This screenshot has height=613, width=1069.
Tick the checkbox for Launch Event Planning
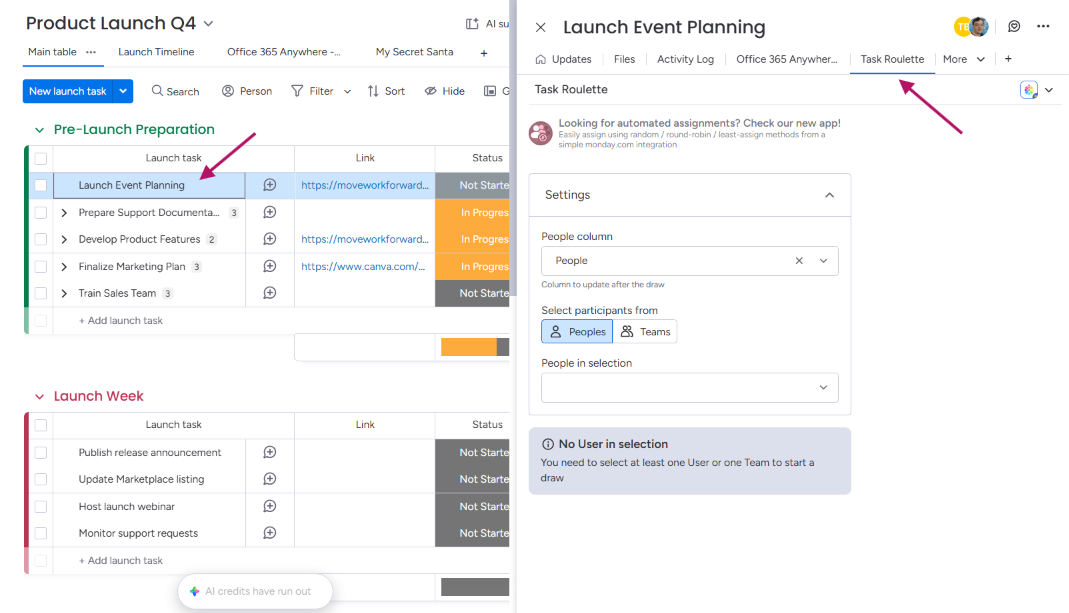pos(41,185)
